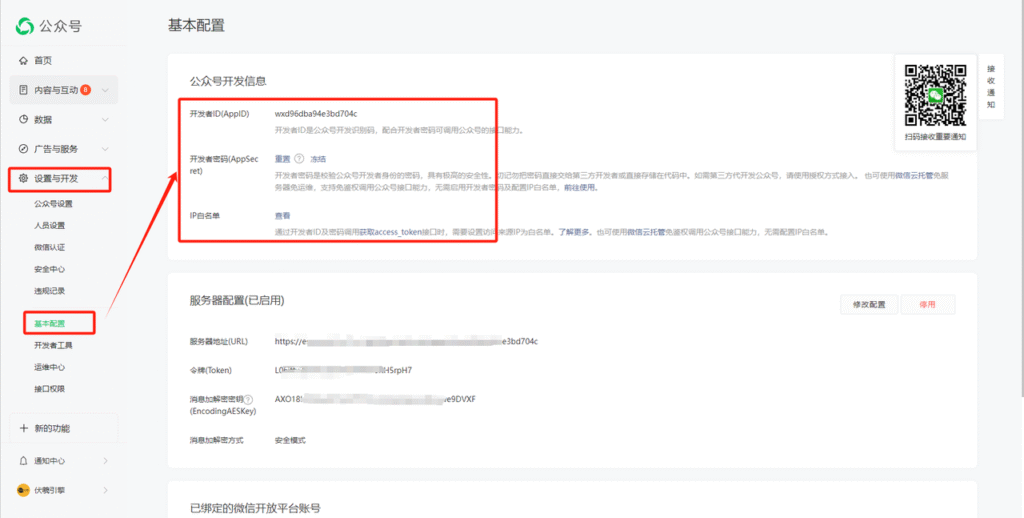The height and width of the screenshot is (518, 1024).
Task: Collapse the 设置与开发 menu chevron
Action: [x=104, y=178]
